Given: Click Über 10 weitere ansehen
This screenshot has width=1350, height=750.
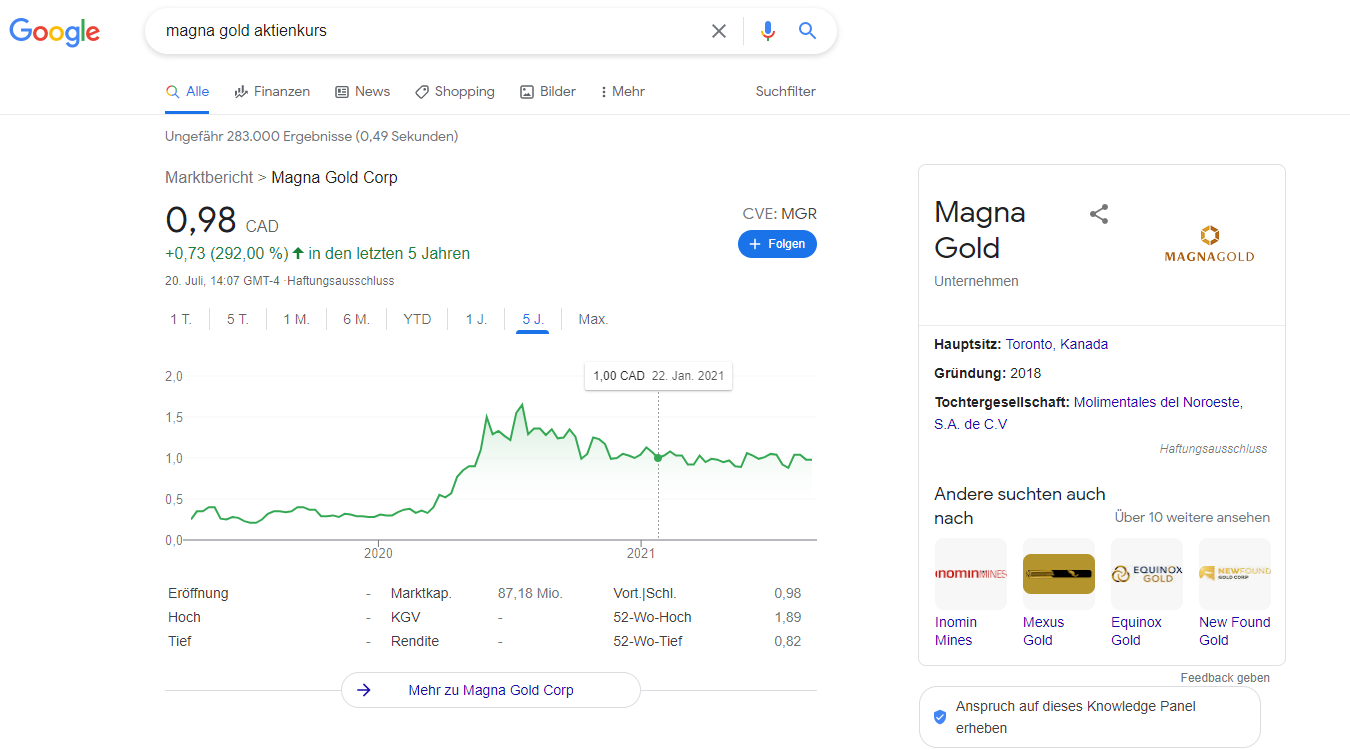Looking at the screenshot, I should coord(1192,517).
